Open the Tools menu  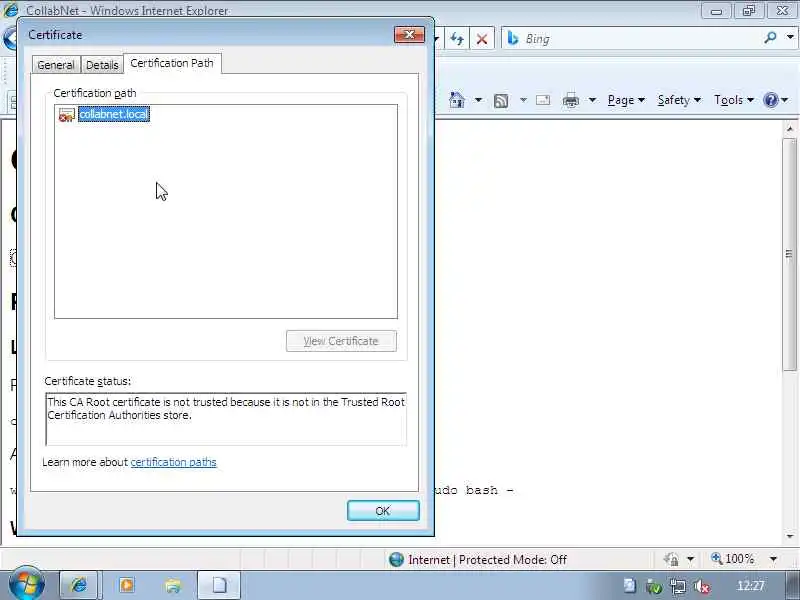point(734,100)
